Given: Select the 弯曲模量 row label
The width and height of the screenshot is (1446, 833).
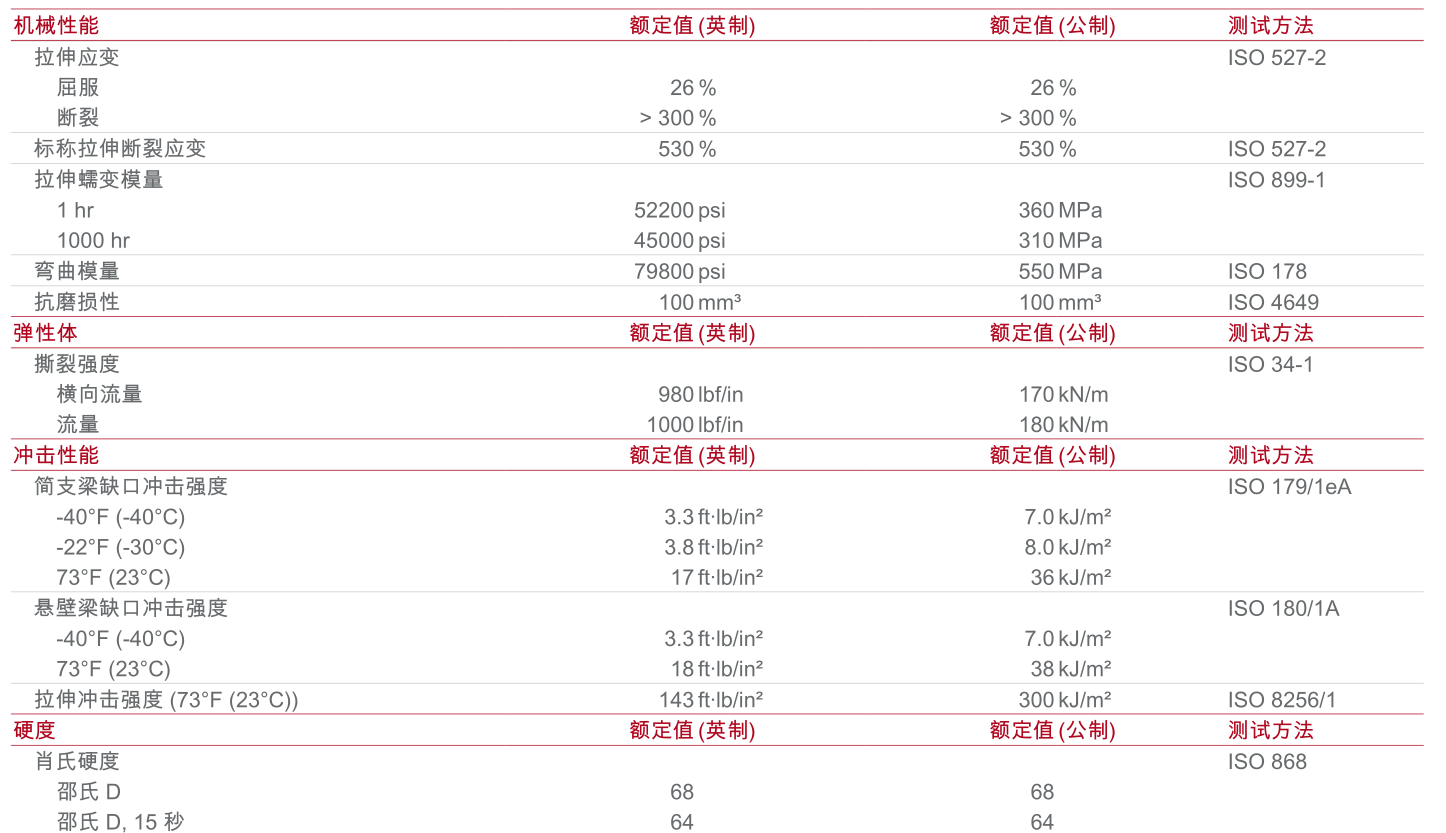Looking at the screenshot, I should (77, 271).
